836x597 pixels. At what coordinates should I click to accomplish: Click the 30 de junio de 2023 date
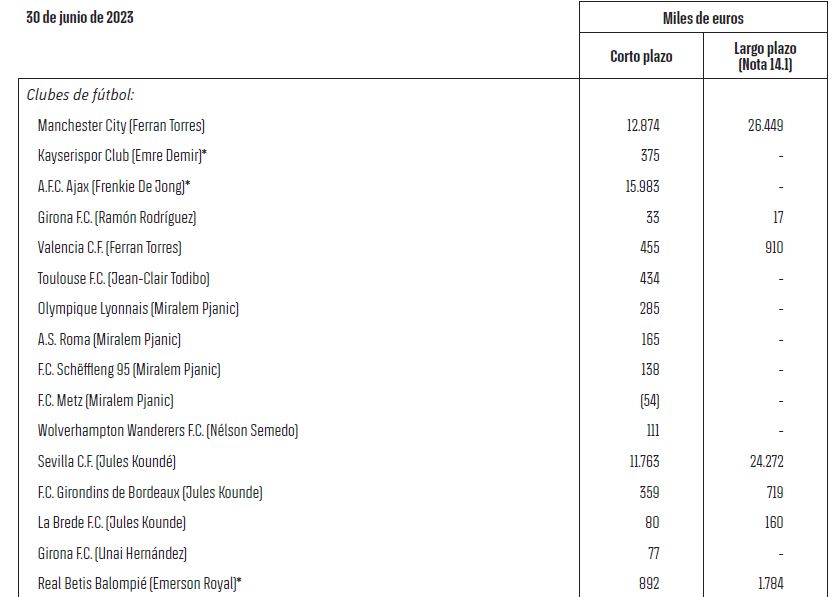coord(80,18)
